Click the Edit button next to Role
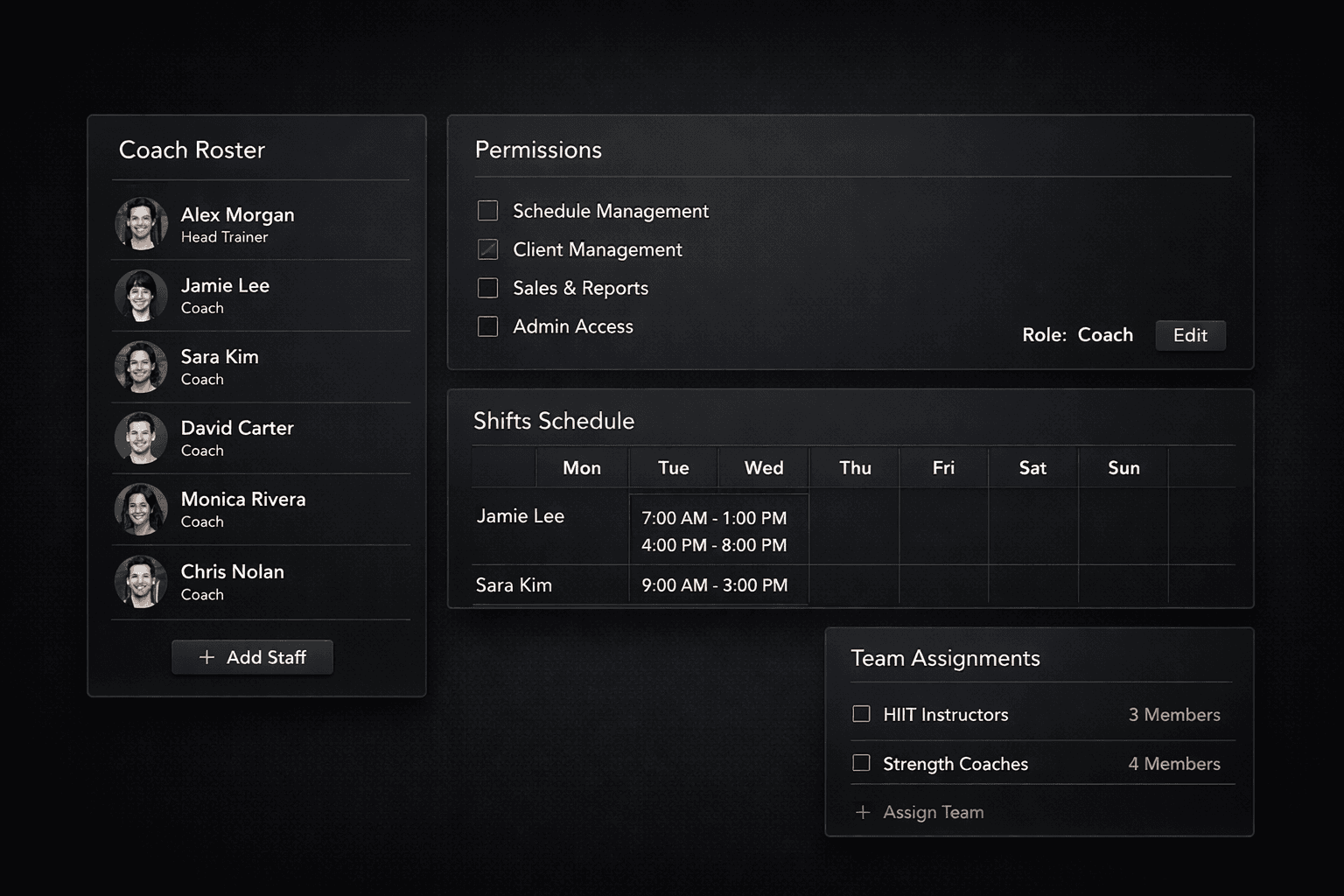Viewport: 1344px width, 896px height. pos(1190,335)
